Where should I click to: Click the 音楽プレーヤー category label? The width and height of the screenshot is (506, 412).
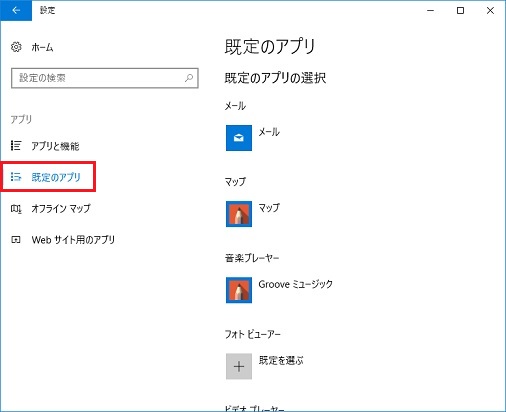coord(252,258)
